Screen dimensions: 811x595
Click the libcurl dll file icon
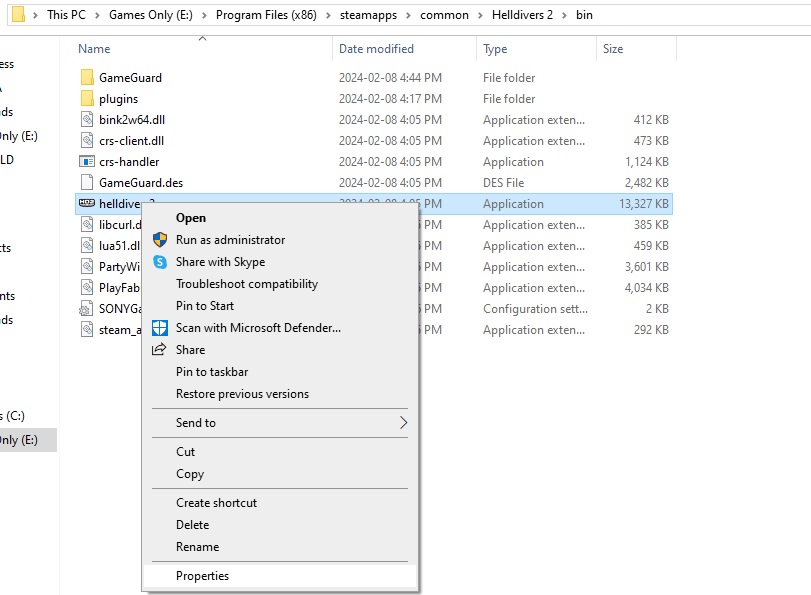(x=87, y=225)
